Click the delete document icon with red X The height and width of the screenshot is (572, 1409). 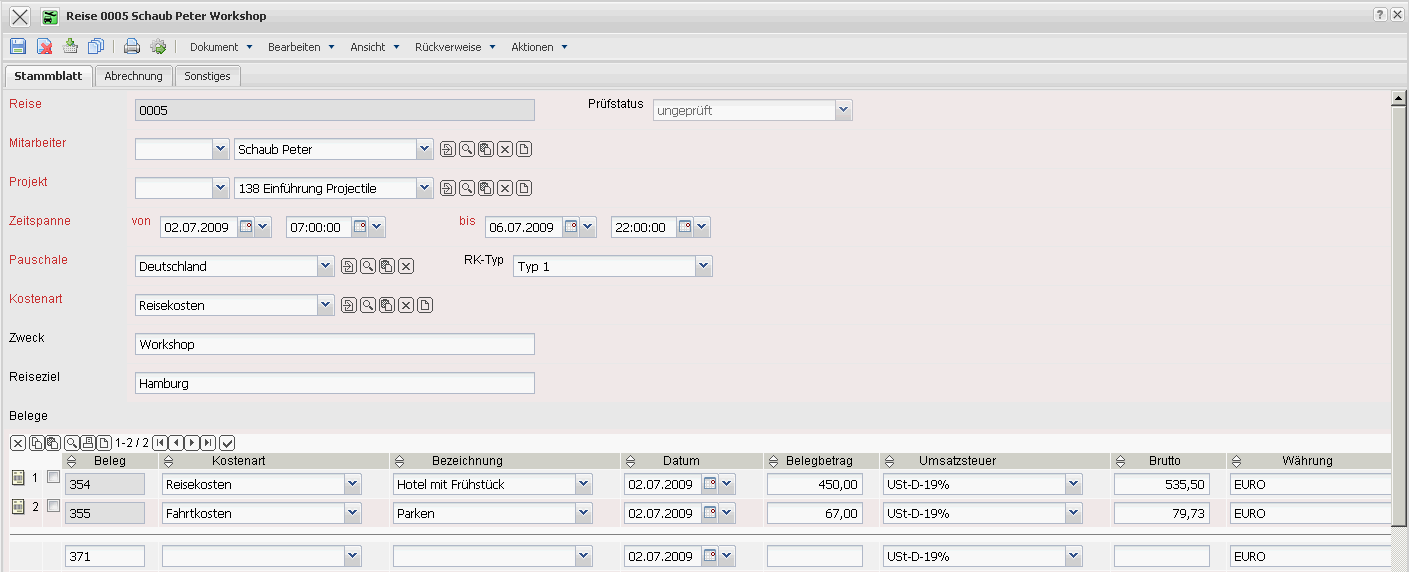(x=45, y=46)
